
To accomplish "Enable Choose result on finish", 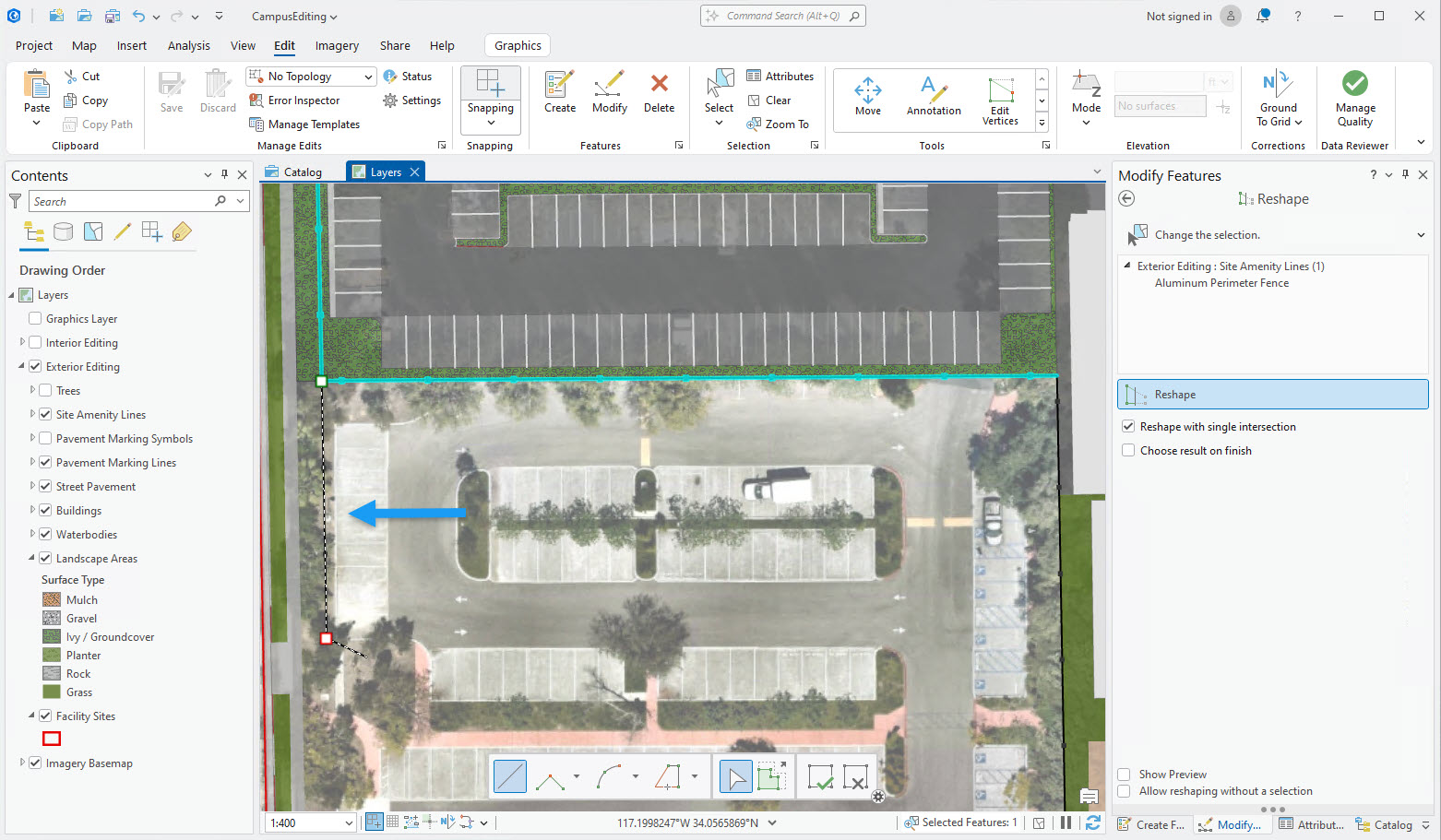I will pyautogui.click(x=1128, y=451).
